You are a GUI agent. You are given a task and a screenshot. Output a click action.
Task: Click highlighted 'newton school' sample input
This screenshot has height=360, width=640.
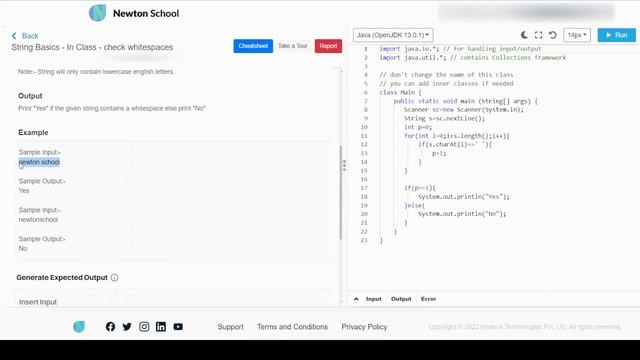click(x=39, y=162)
